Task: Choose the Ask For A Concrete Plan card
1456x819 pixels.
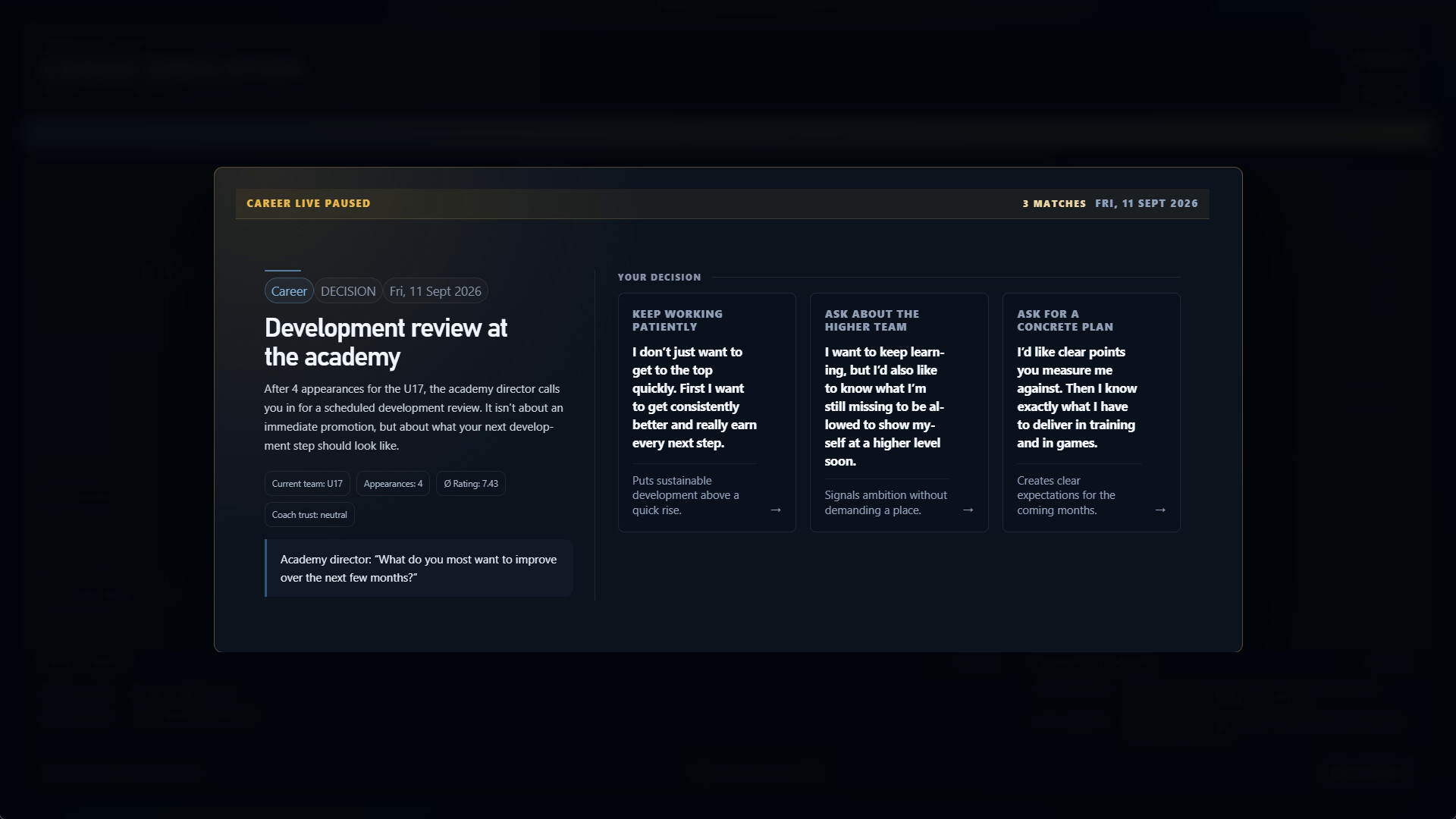Action: tap(1091, 413)
